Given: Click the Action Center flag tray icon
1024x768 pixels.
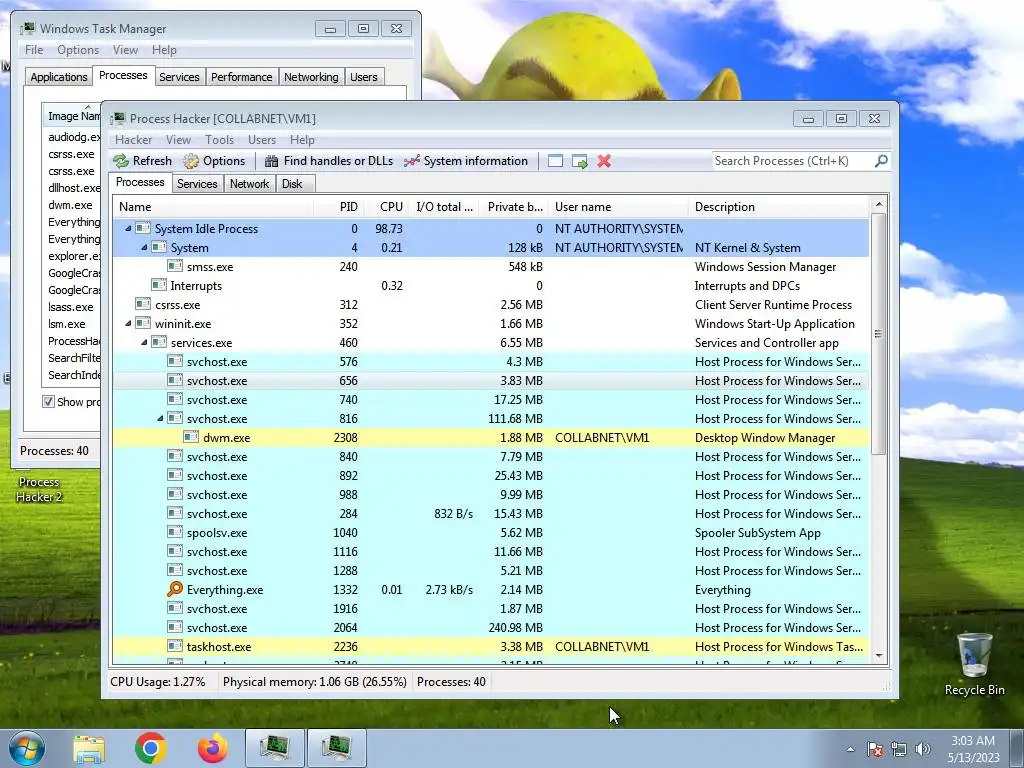Looking at the screenshot, I should (874, 749).
